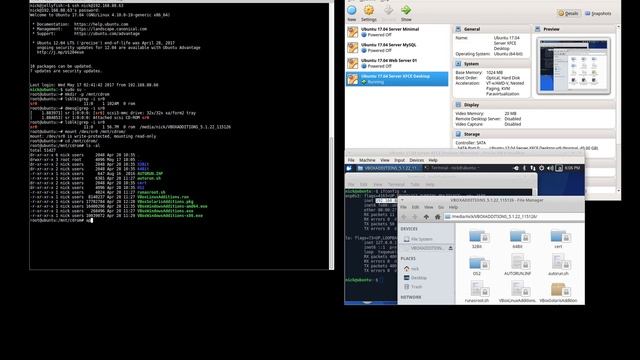Viewport: 640px width, 360px height.
Task: Click VirtualBox details pane vertical scrollbar
Action: coord(618,109)
